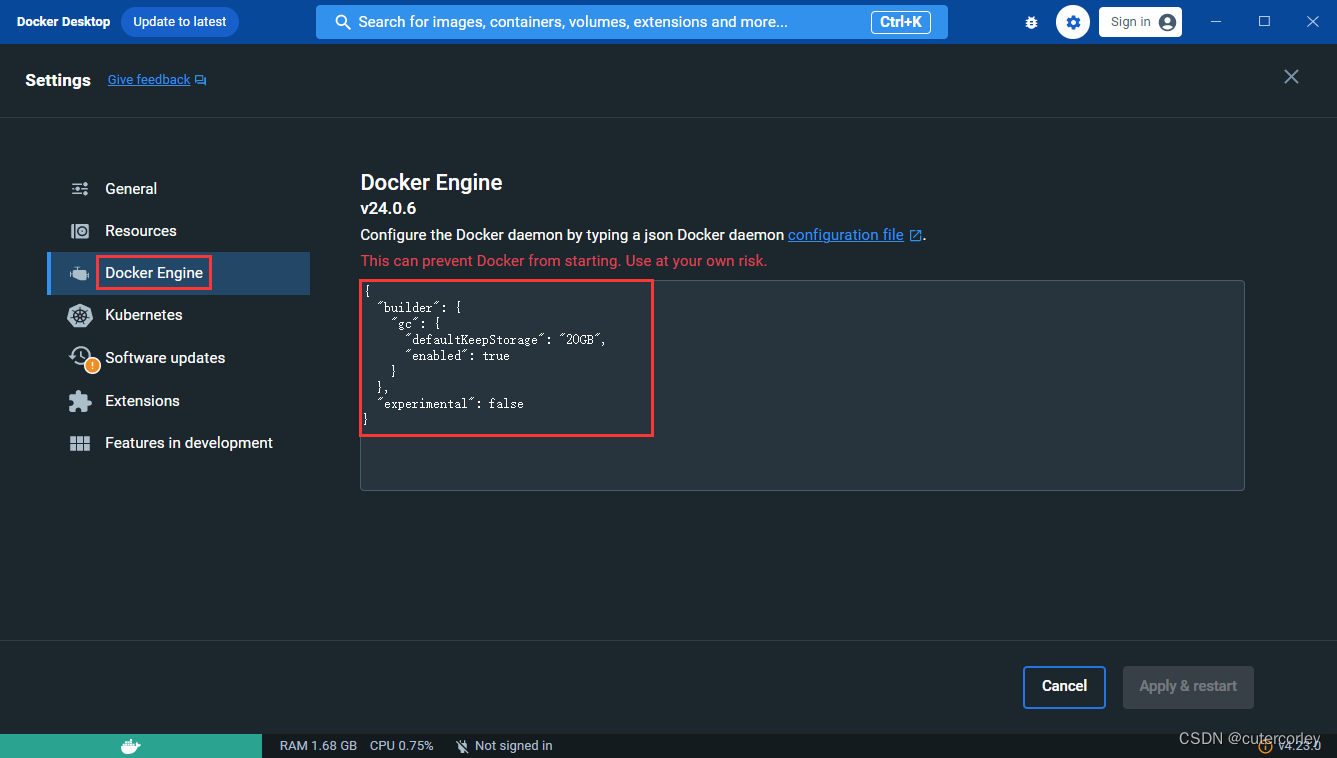
Task: Open Features in development tab
Action: pyautogui.click(x=179, y=443)
